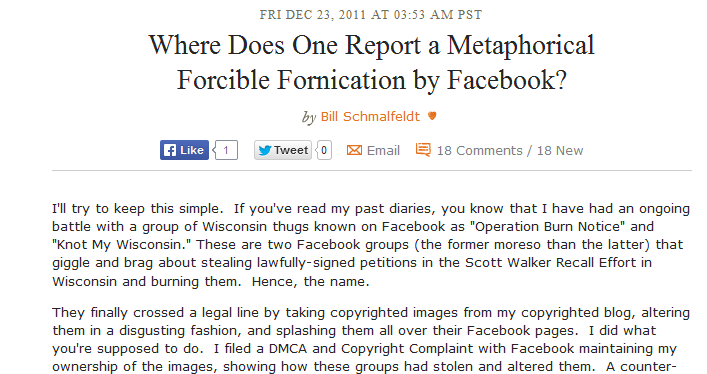This screenshot has height=374, width=707.
Task: Click the orange Email envelope icon
Action: (354, 150)
